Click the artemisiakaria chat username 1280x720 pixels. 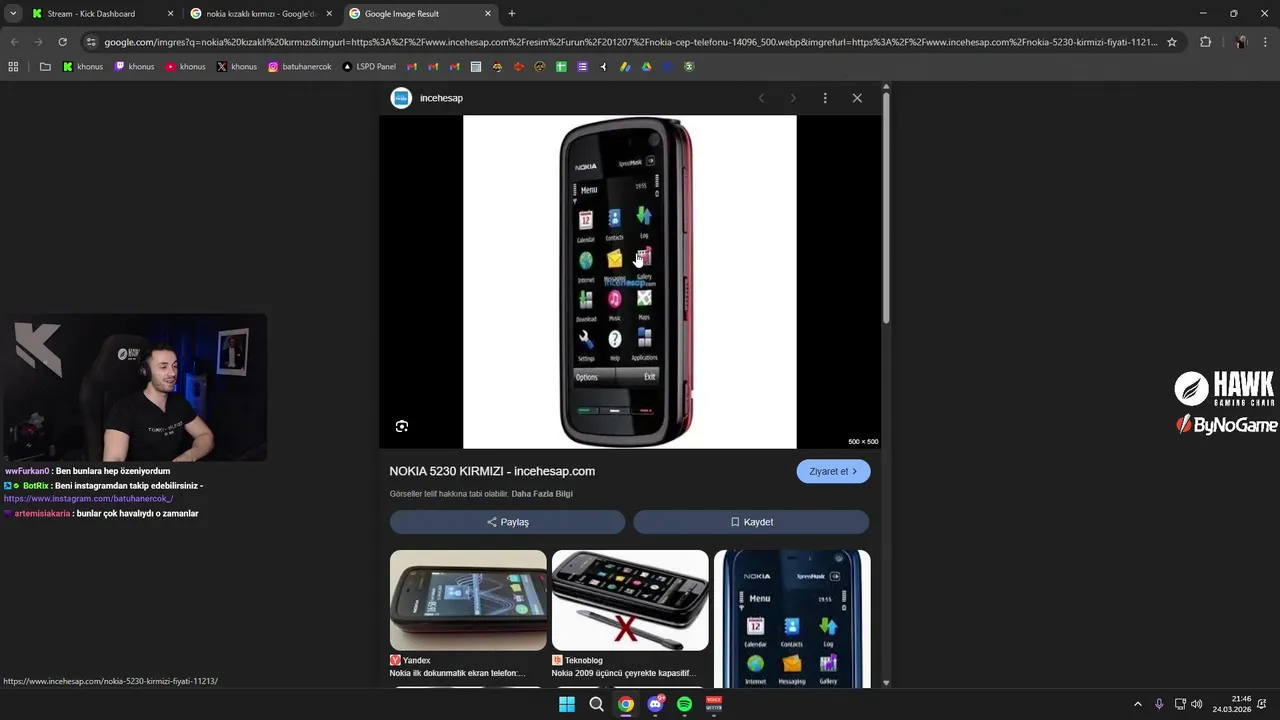42,513
